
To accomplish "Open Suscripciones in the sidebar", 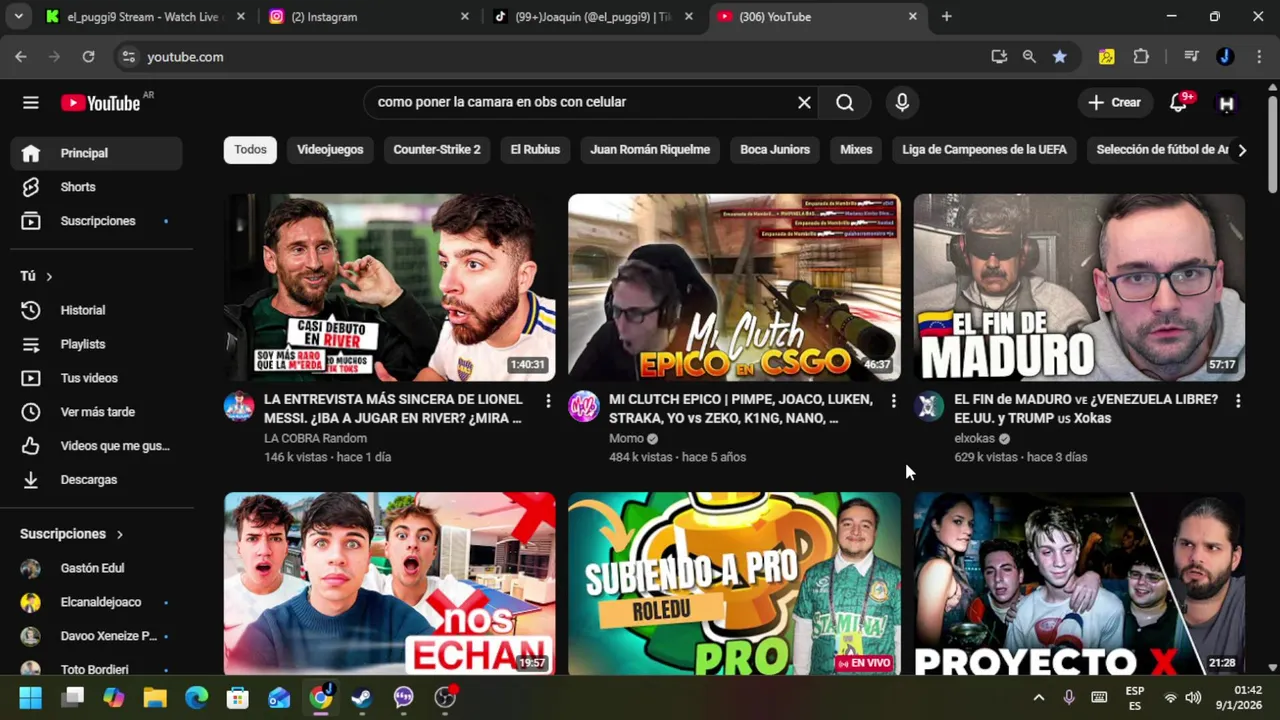I will [97, 221].
